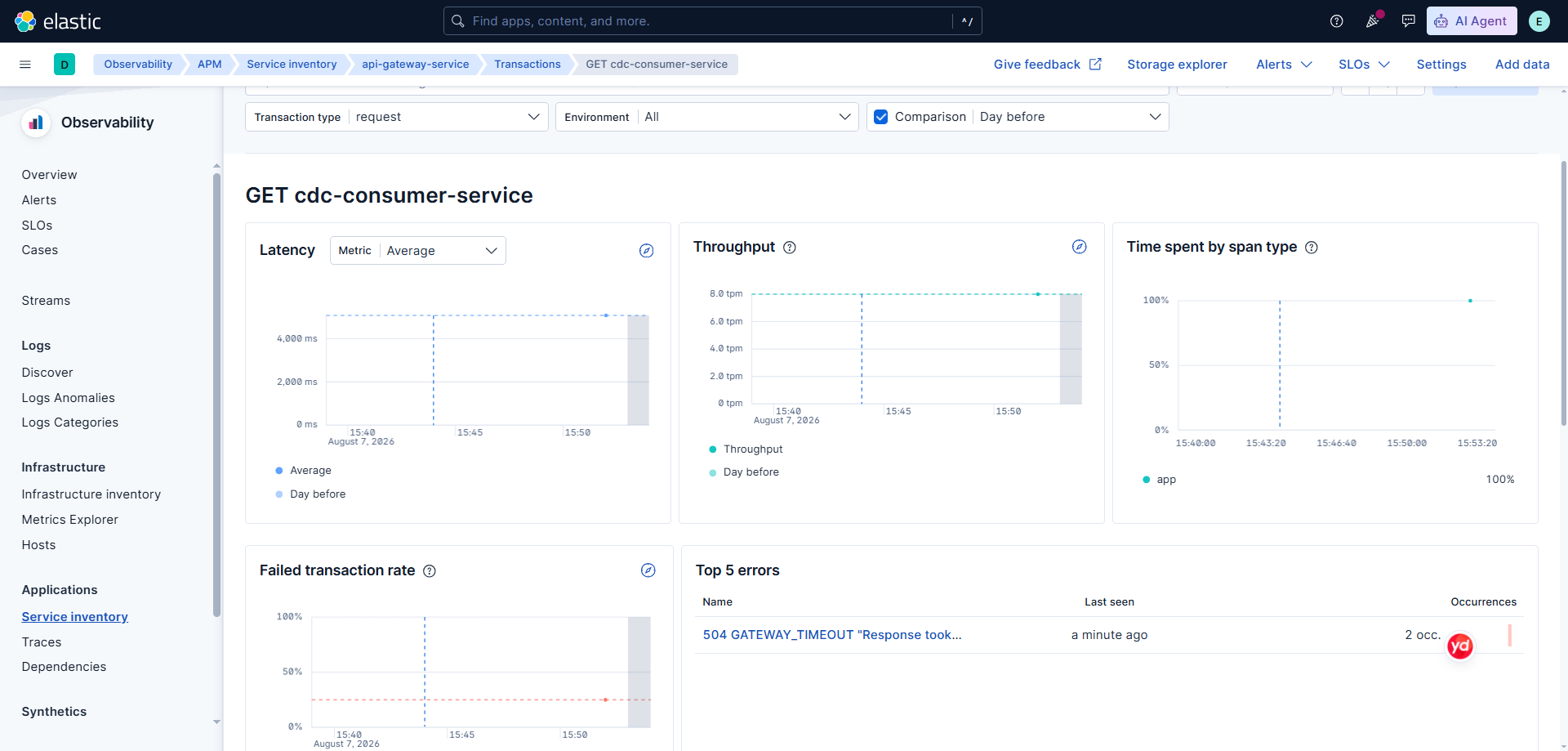
Task: Click the 2 occ. occurrences value
Action: coord(1423,635)
